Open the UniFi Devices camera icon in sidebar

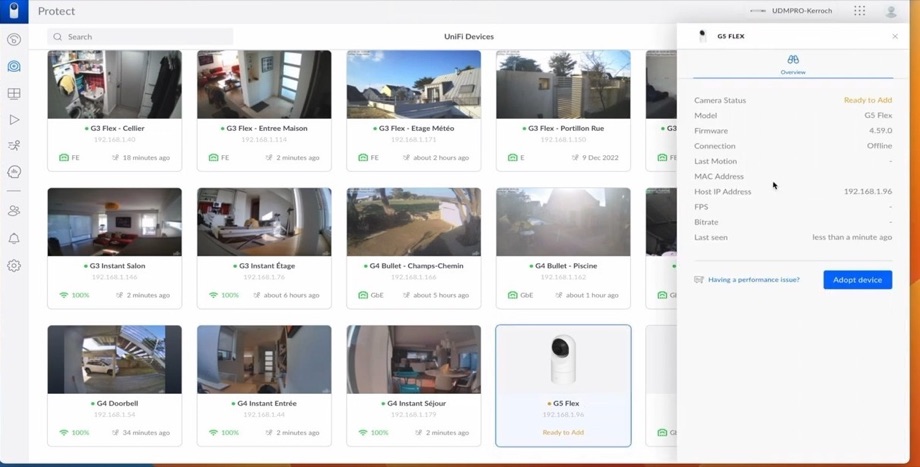pos(14,66)
